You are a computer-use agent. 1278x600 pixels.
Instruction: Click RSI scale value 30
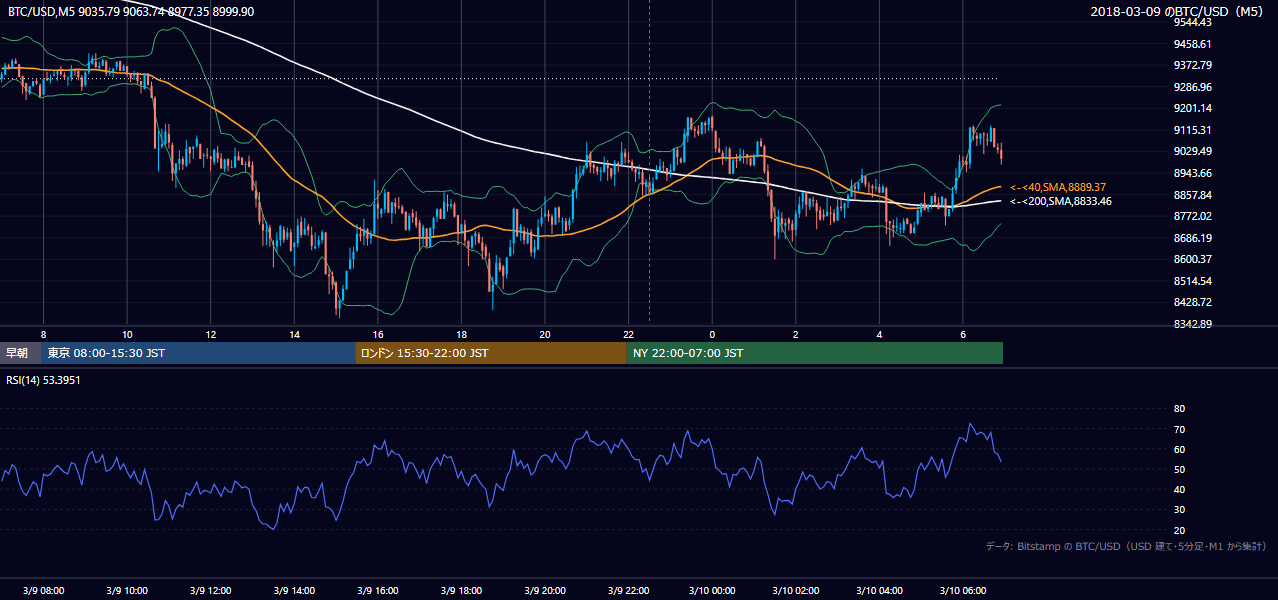coord(1179,510)
